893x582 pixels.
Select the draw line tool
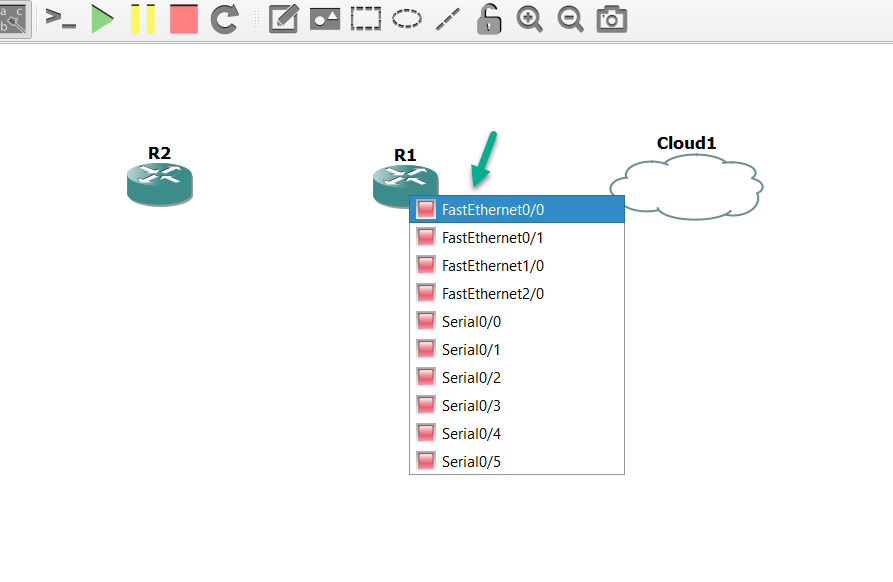point(448,19)
